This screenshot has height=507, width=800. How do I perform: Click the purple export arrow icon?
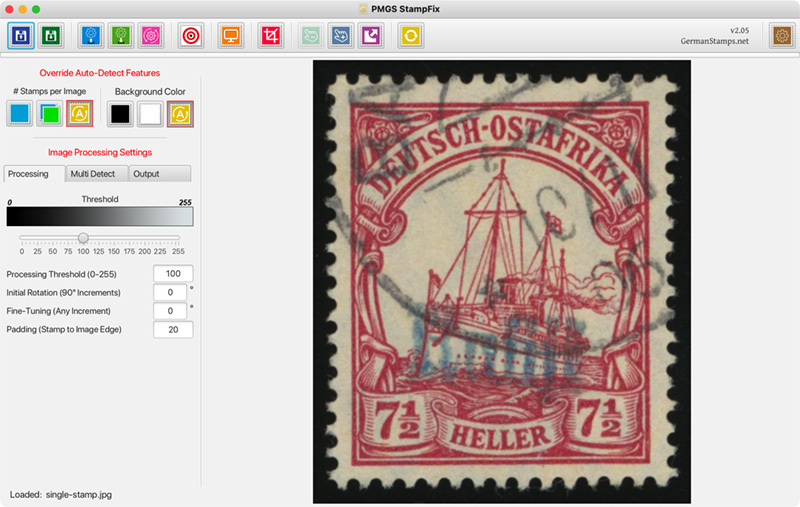tap(371, 36)
